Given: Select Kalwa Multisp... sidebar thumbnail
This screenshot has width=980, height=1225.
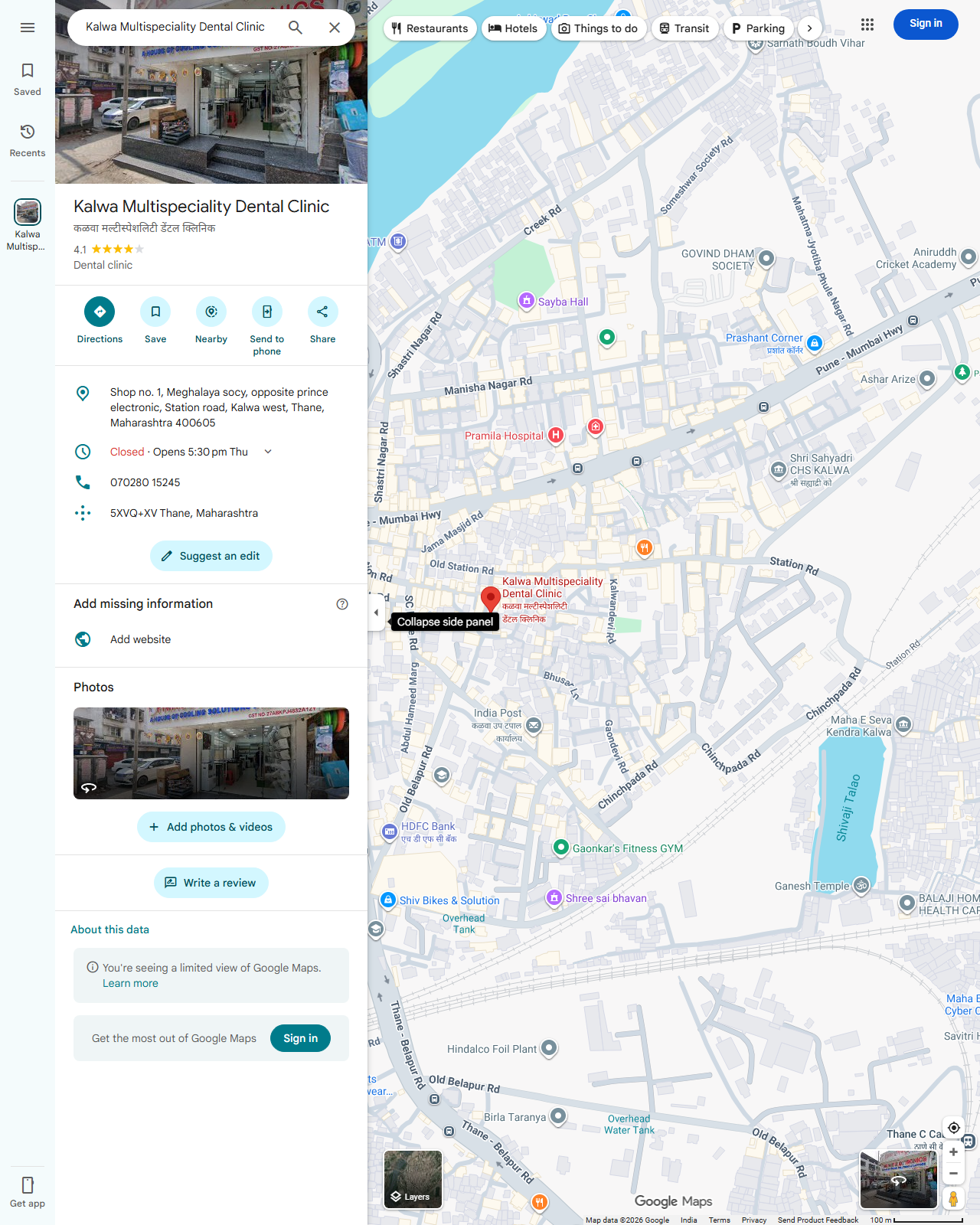Looking at the screenshot, I should coord(28,225).
